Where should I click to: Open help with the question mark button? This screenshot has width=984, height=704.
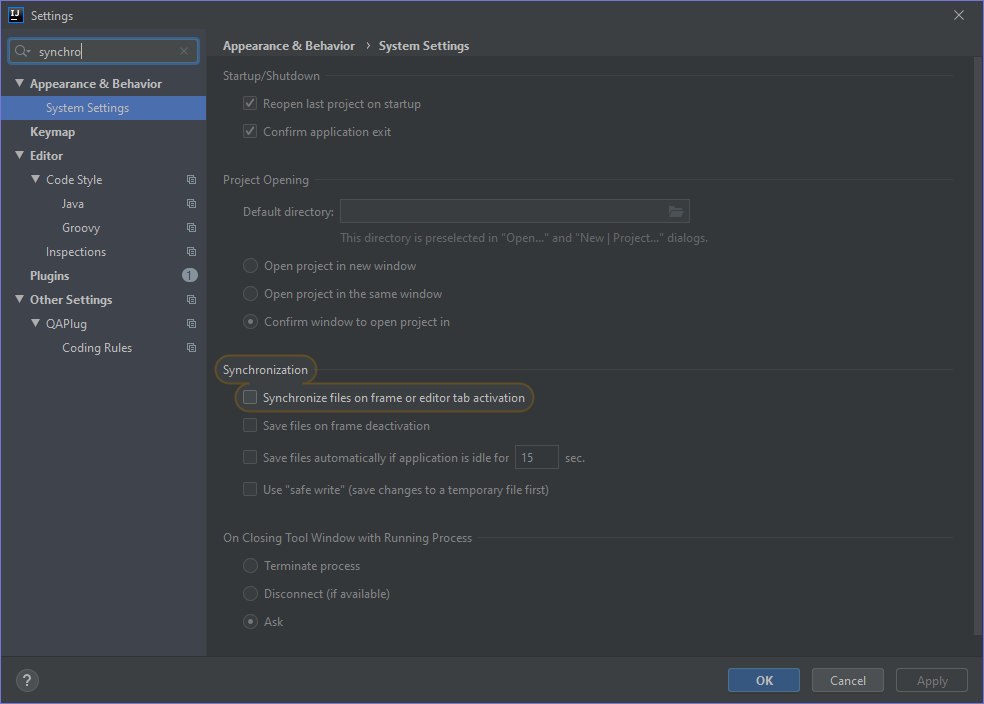27,680
